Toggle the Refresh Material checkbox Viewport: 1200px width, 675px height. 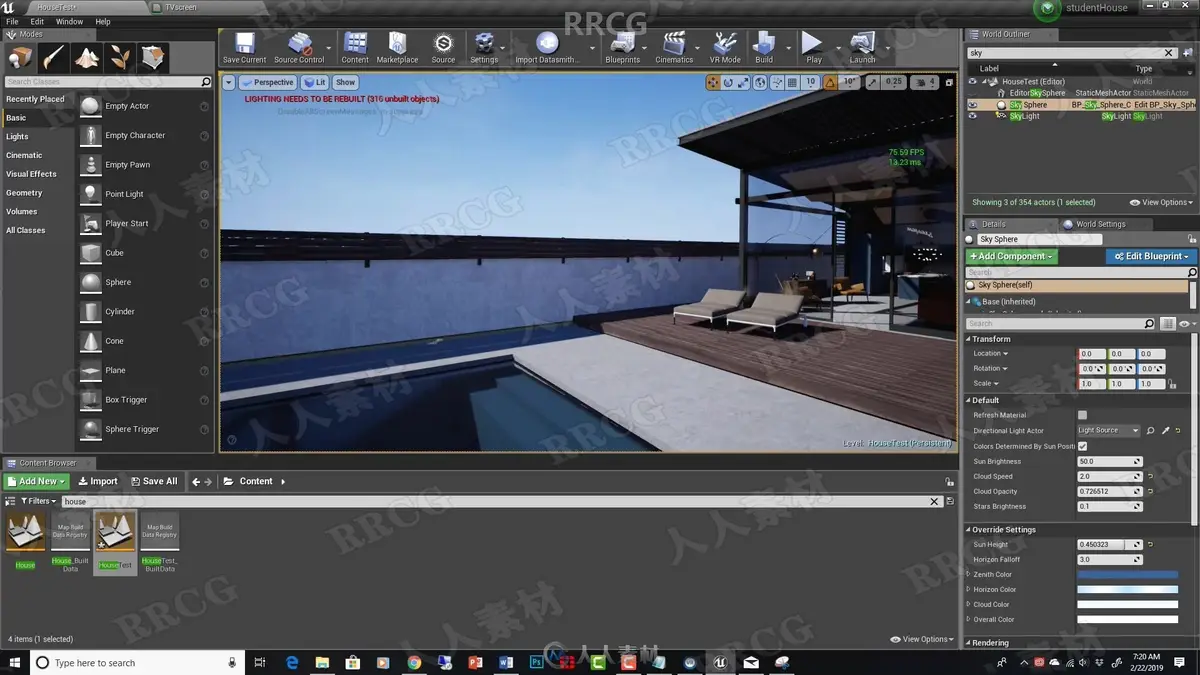point(1082,415)
